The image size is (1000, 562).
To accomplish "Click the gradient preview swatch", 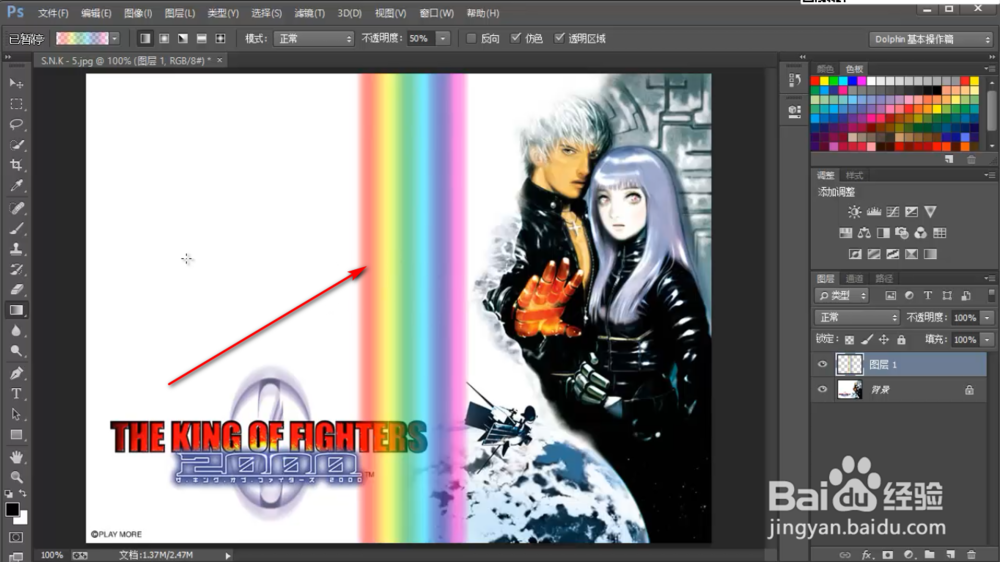I will [82, 38].
